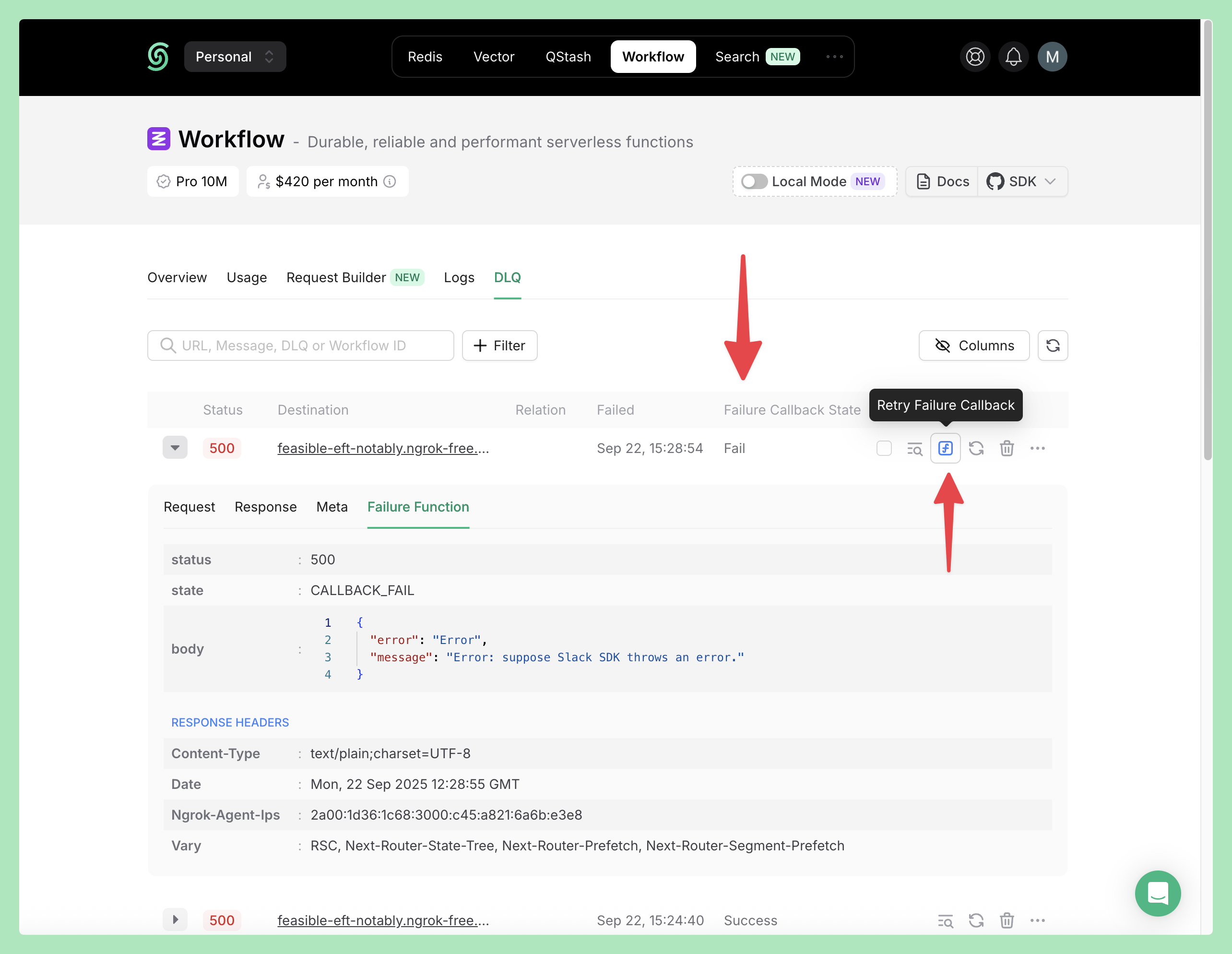Toggle Local Mode switch

click(x=754, y=181)
